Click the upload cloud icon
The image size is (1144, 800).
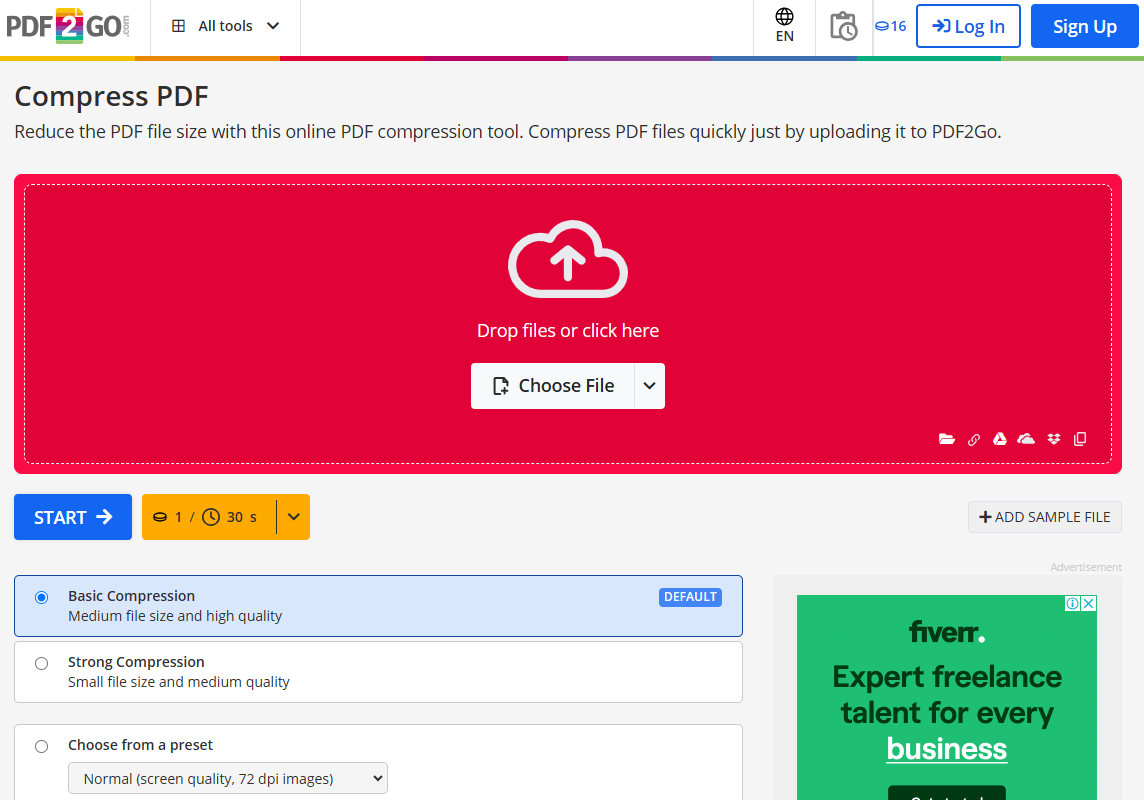tap(568, 259)
